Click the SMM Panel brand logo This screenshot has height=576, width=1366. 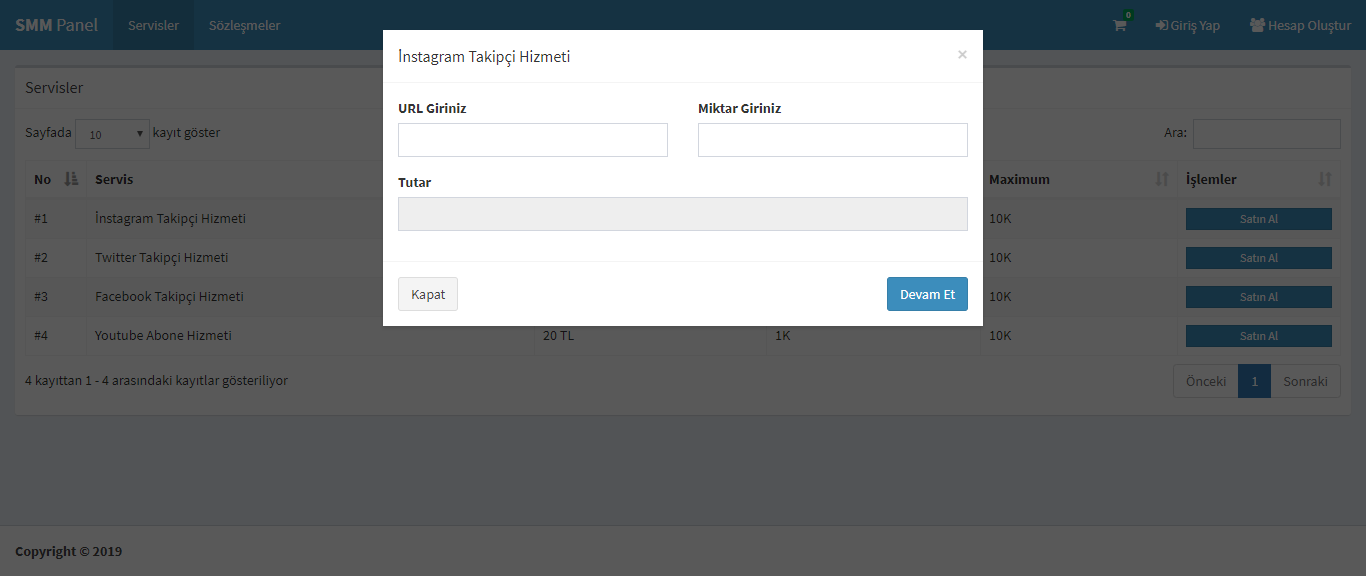point(56,25)
